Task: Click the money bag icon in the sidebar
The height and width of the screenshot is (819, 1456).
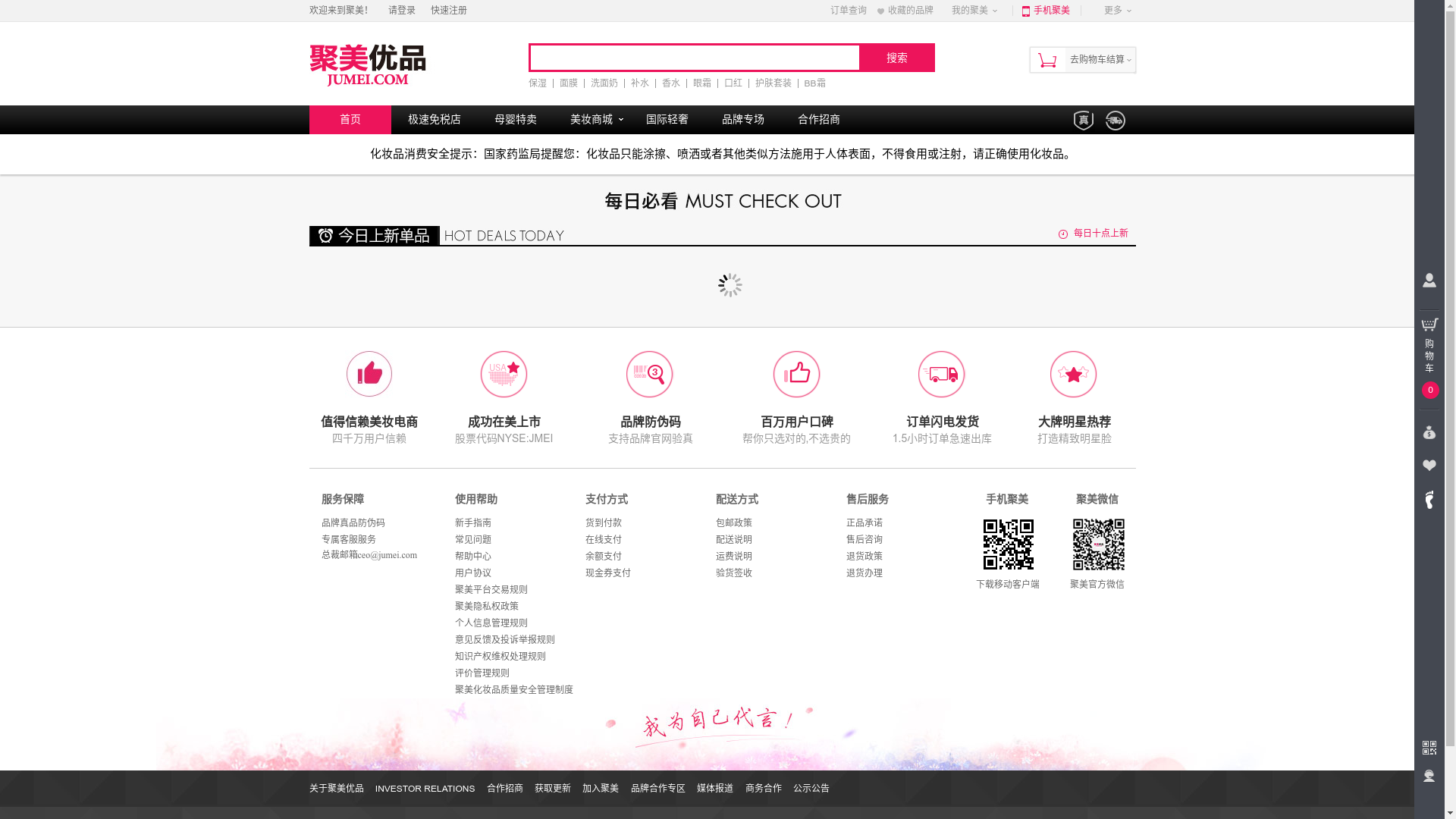Action: coord(1429,432)
